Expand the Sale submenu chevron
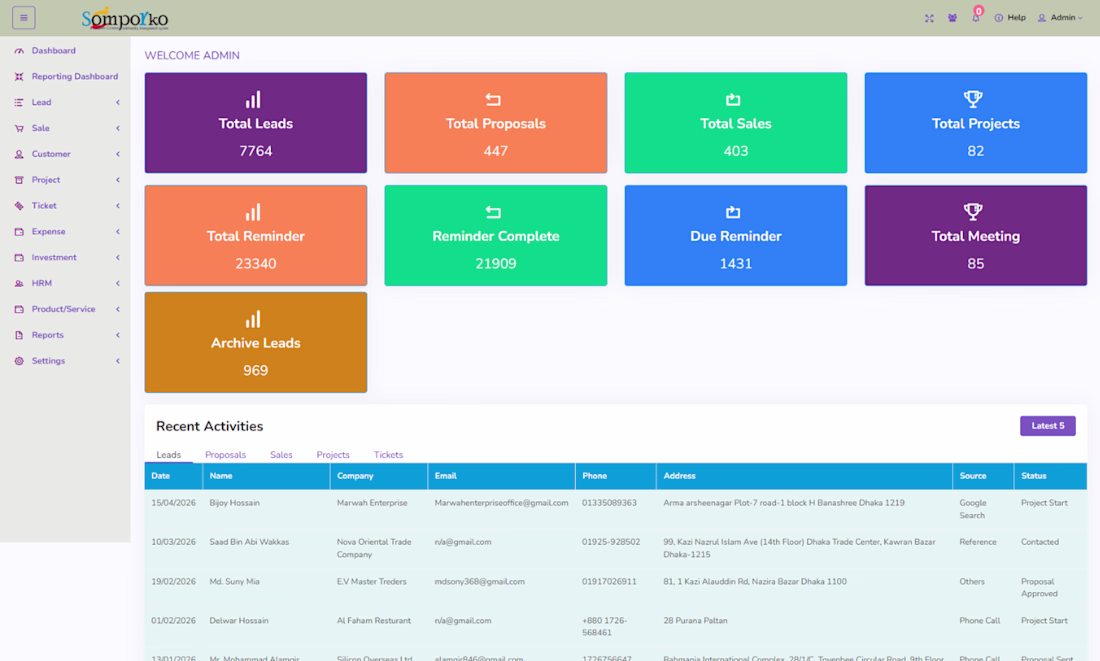 [118, 128]
